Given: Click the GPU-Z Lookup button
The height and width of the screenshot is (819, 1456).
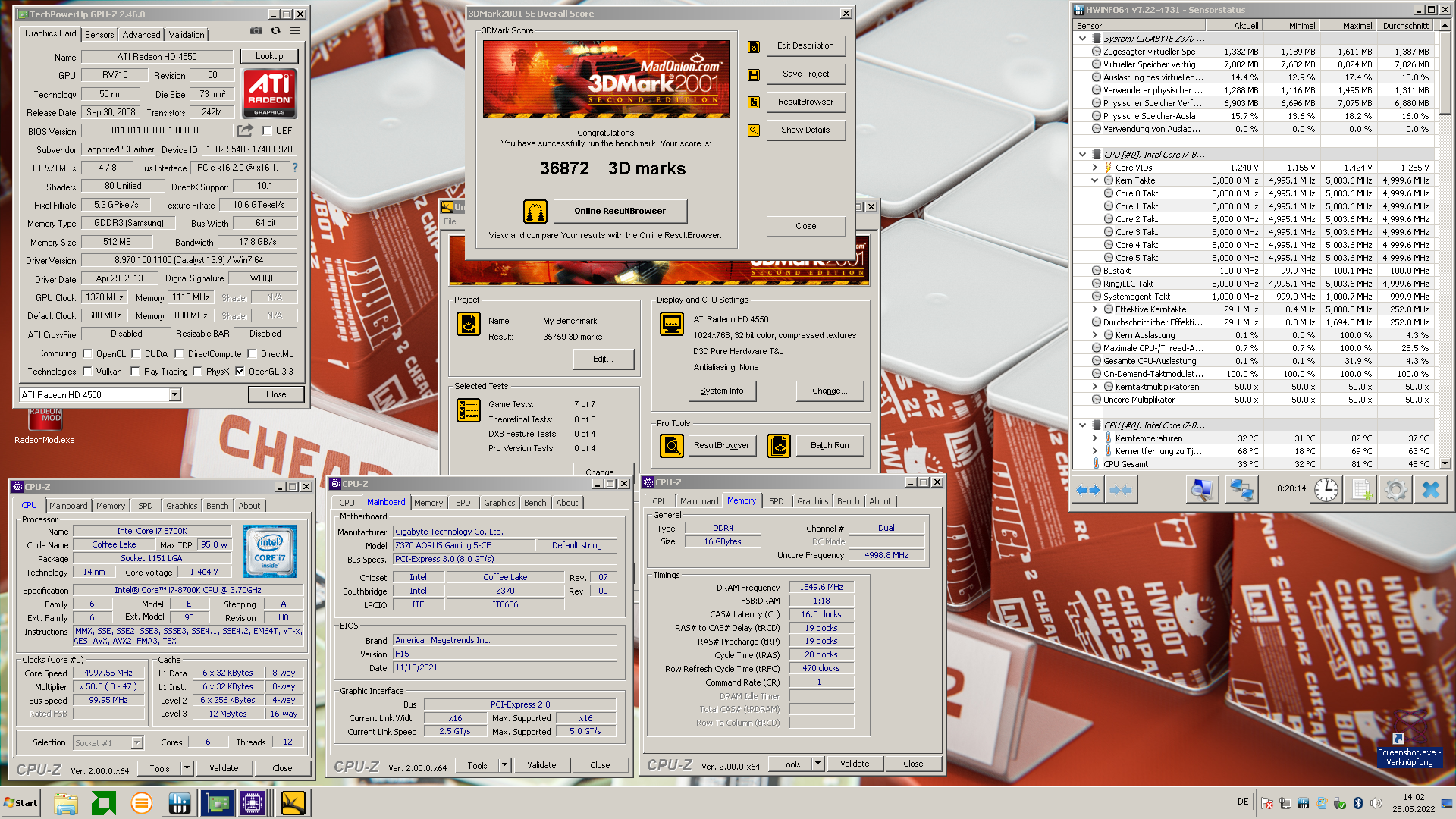Looking at the screenshot, I should pos(269,56).
